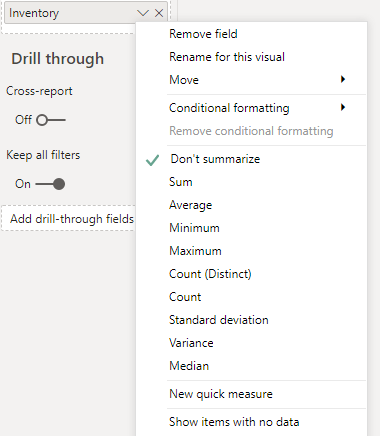This screenshot has height=436, width=380.
Task: Choose the Average aggregation
Action: [x=190, y=205]
